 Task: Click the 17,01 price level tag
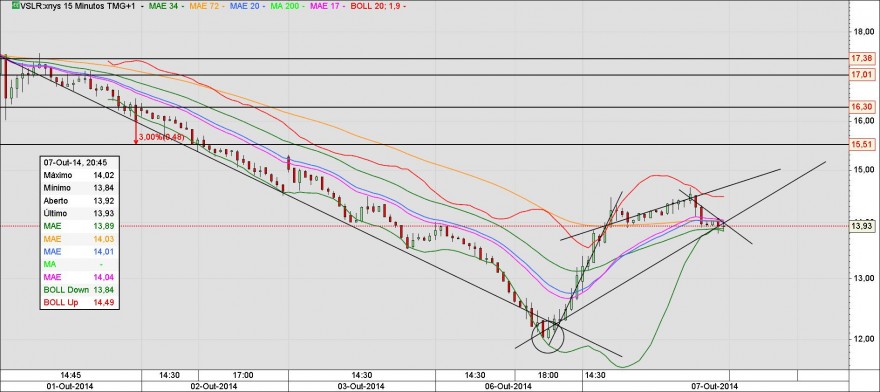coord(861,74)
